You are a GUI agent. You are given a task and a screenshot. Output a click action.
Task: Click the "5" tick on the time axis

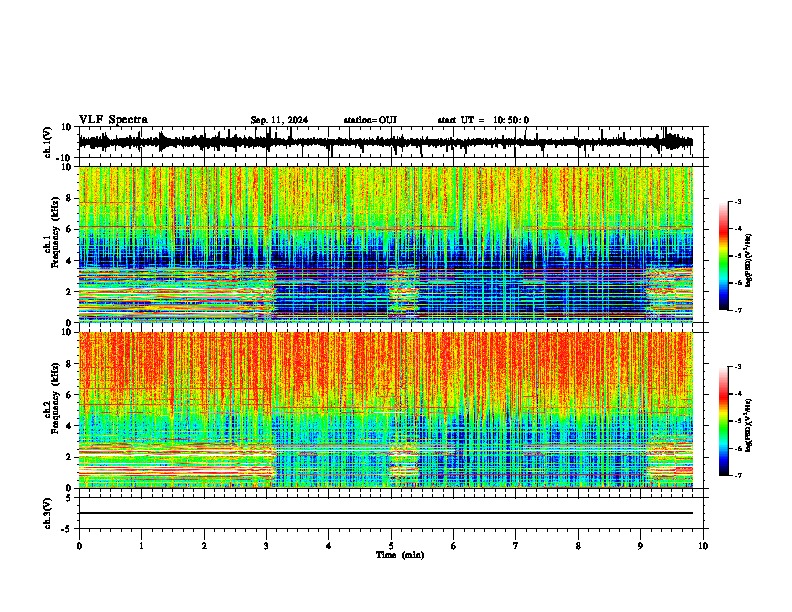(391, 546)
